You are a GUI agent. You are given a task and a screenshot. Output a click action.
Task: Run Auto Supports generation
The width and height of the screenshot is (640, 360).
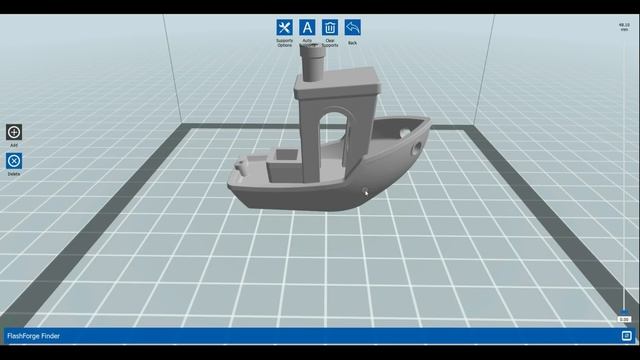tap(307, 28)
